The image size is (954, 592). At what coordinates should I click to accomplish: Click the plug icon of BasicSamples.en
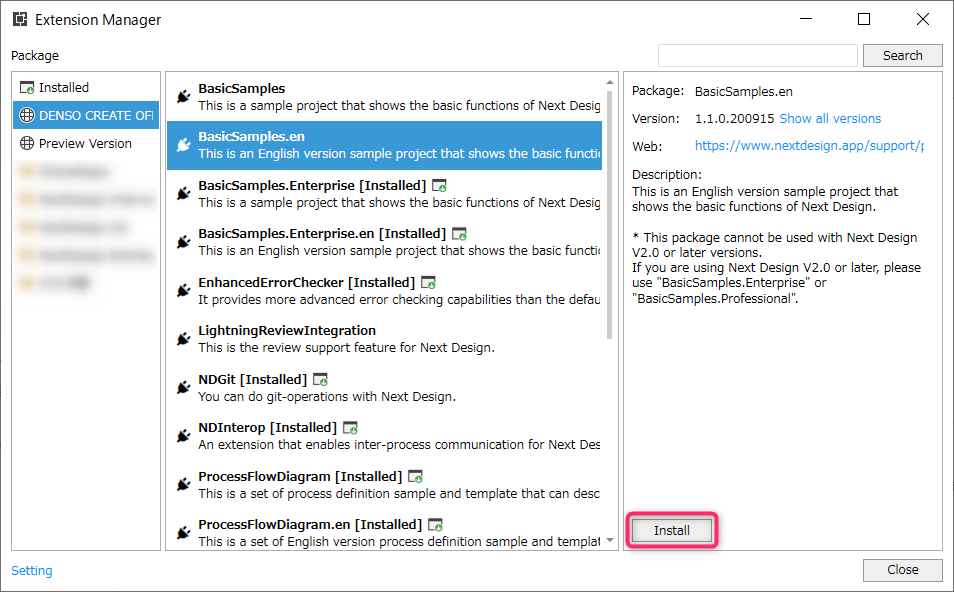click(183, 145)
